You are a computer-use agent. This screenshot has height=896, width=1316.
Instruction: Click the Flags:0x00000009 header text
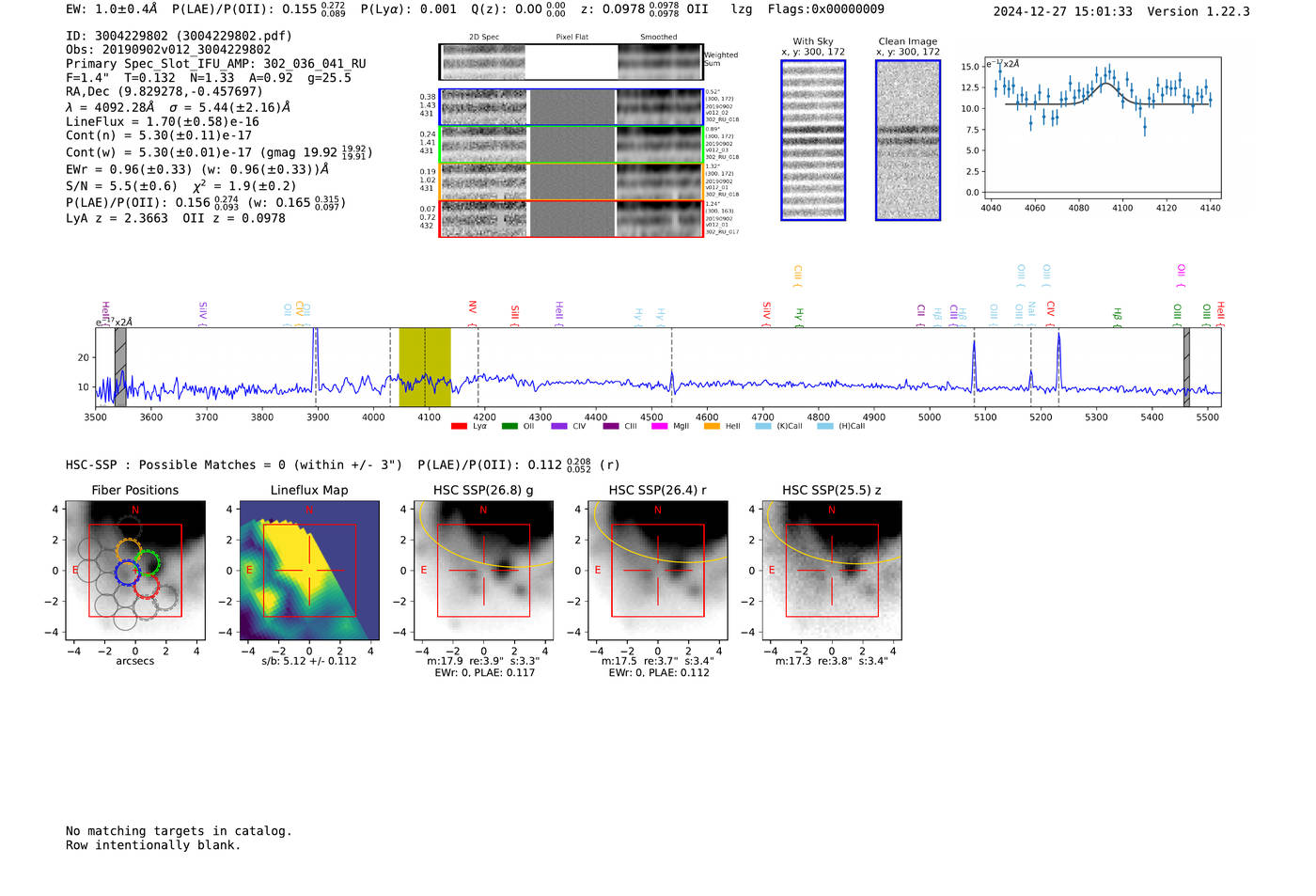pyautogui.click(x=825, y=8)
